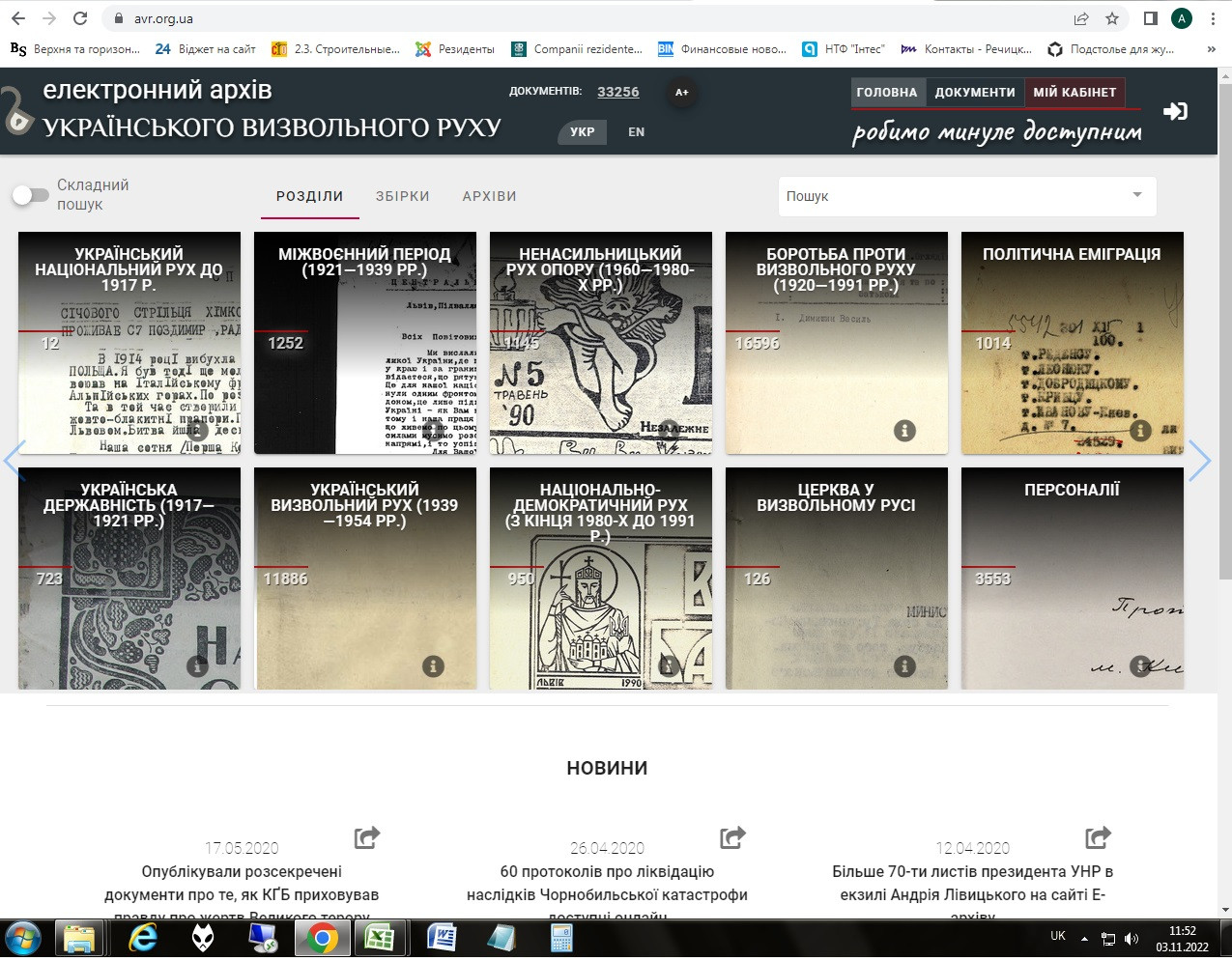Open Word from taskbar
Screen dimensions: 1232x961
tap(443, 939)
